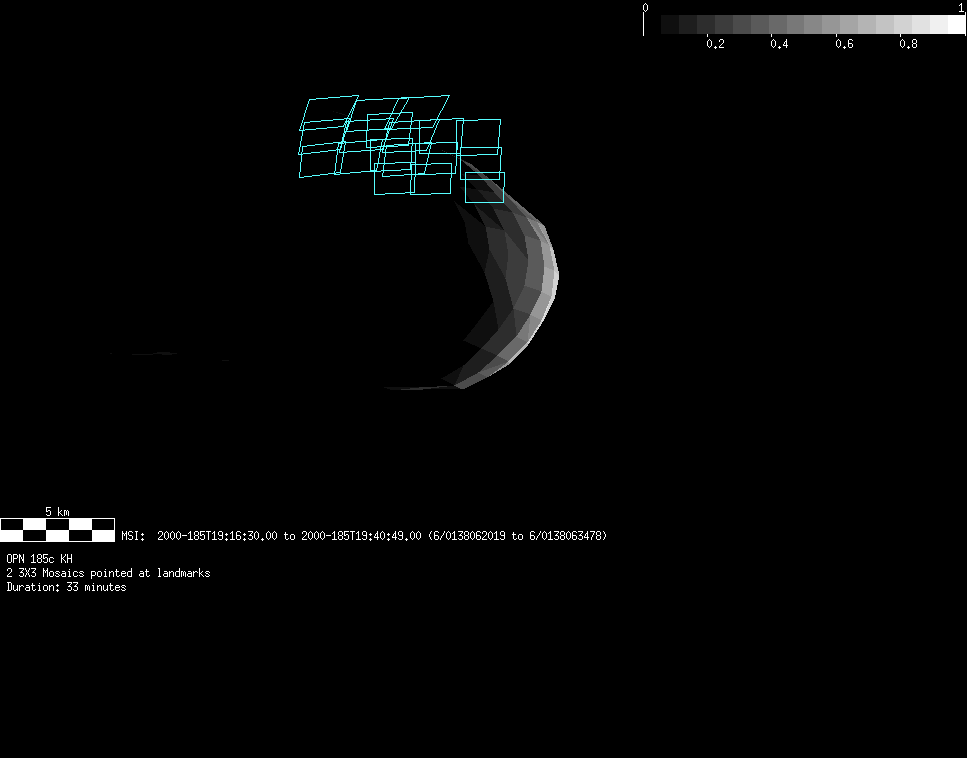Click the checkered 5 km scale bar
This screenshot has height=758, width=967.
(57, 530)
